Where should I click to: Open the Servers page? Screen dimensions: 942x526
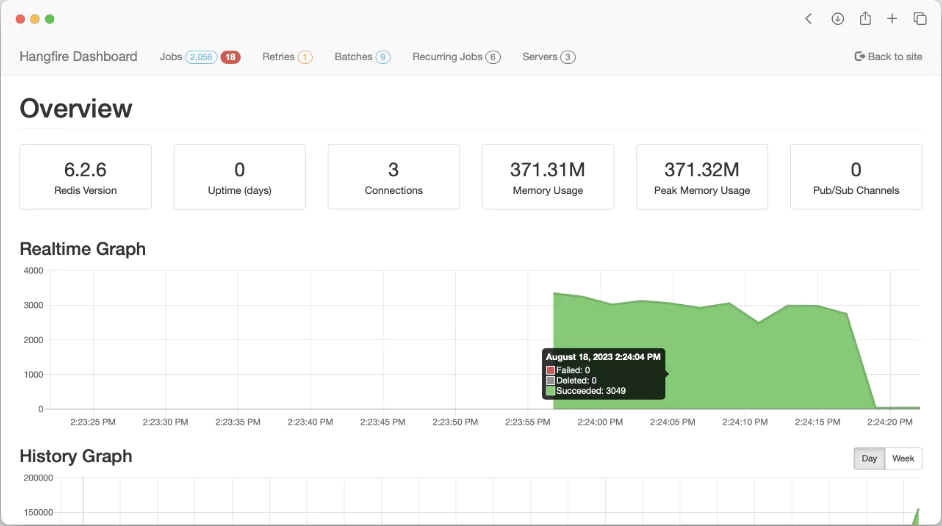(x=539, y=56)
